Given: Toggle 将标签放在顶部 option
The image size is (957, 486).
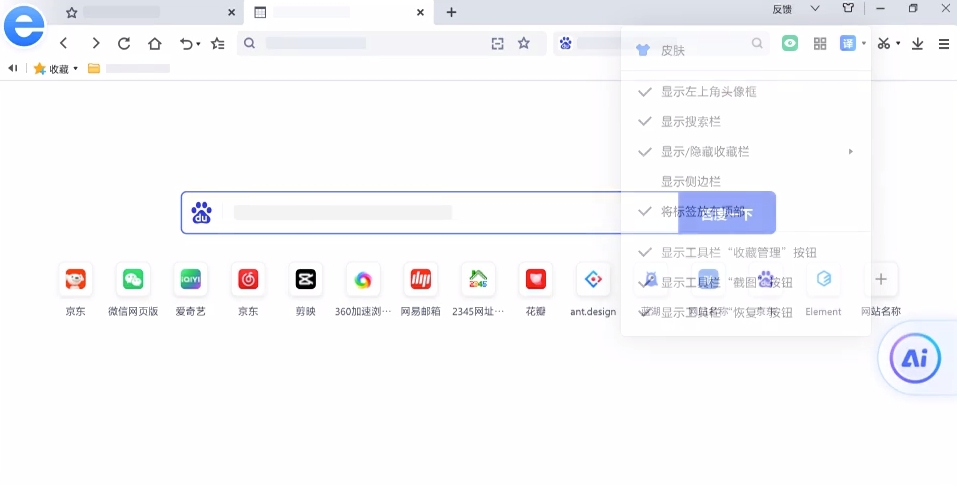Looking at the screenshot, I should [746, 211].
